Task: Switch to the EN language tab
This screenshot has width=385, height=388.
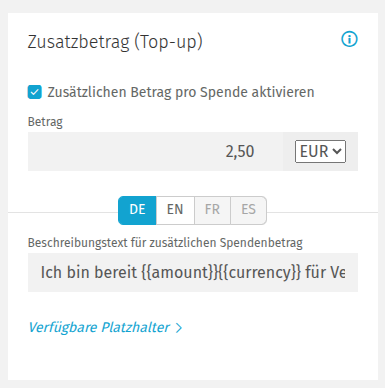Action: pos(175,210)
